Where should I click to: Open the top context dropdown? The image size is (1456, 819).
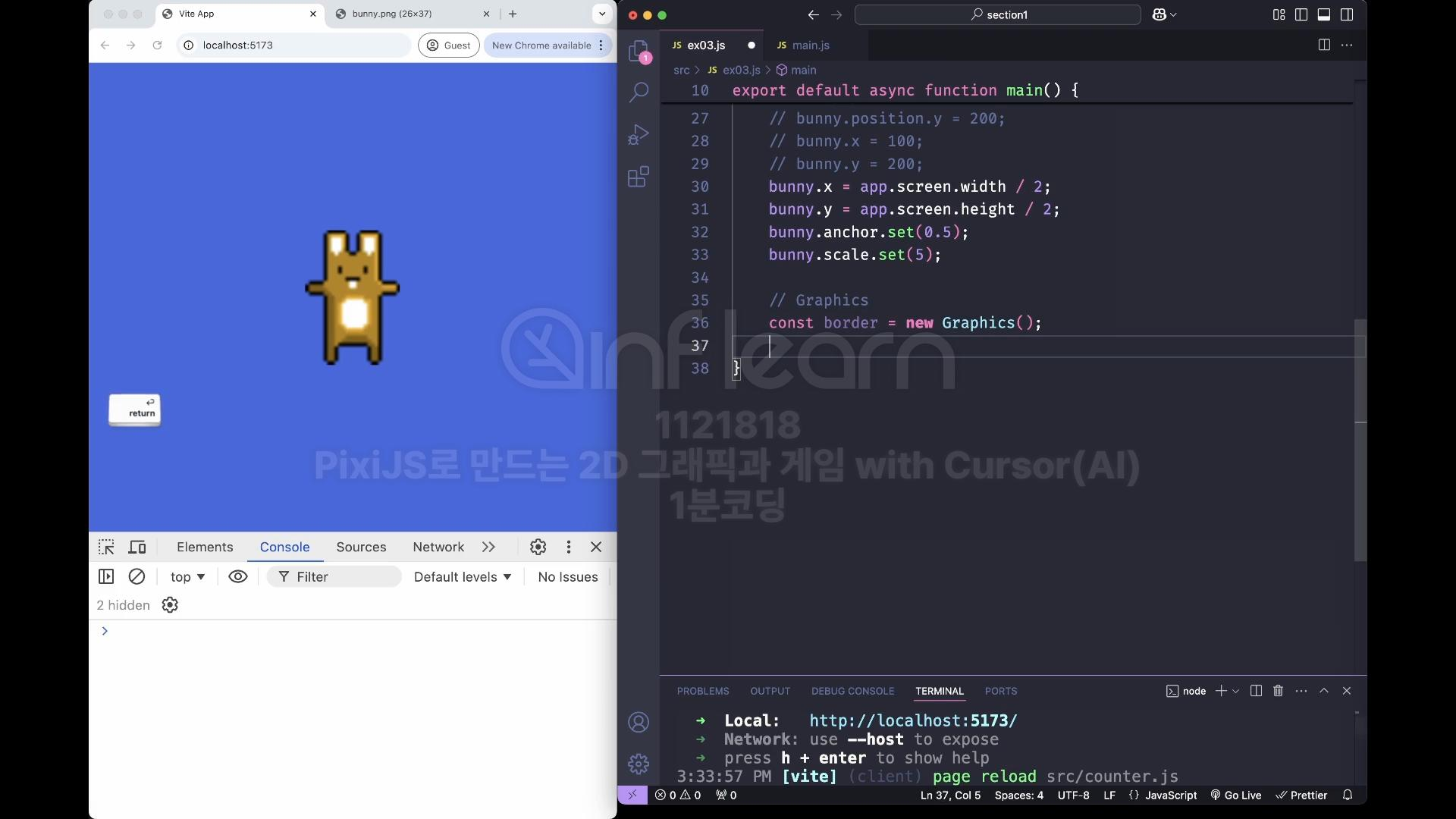tap(187, 577)
